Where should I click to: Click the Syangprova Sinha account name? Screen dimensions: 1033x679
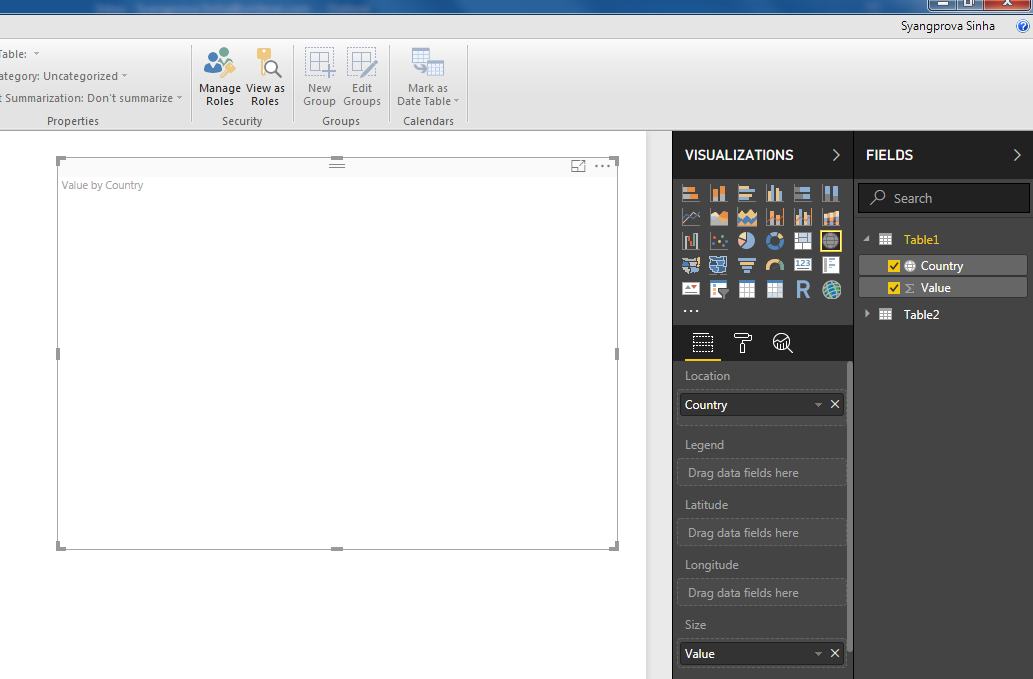click(947, 26)
